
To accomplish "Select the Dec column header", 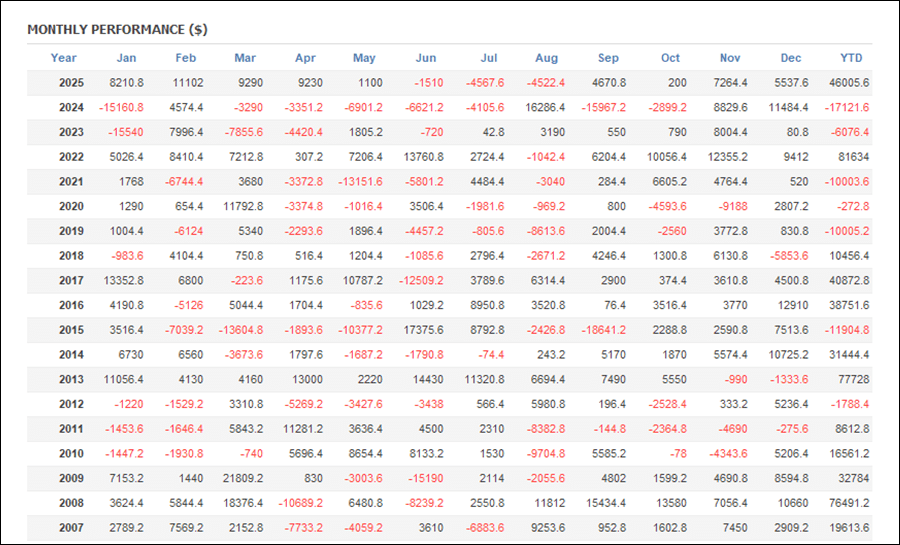I will pos(791,58).
